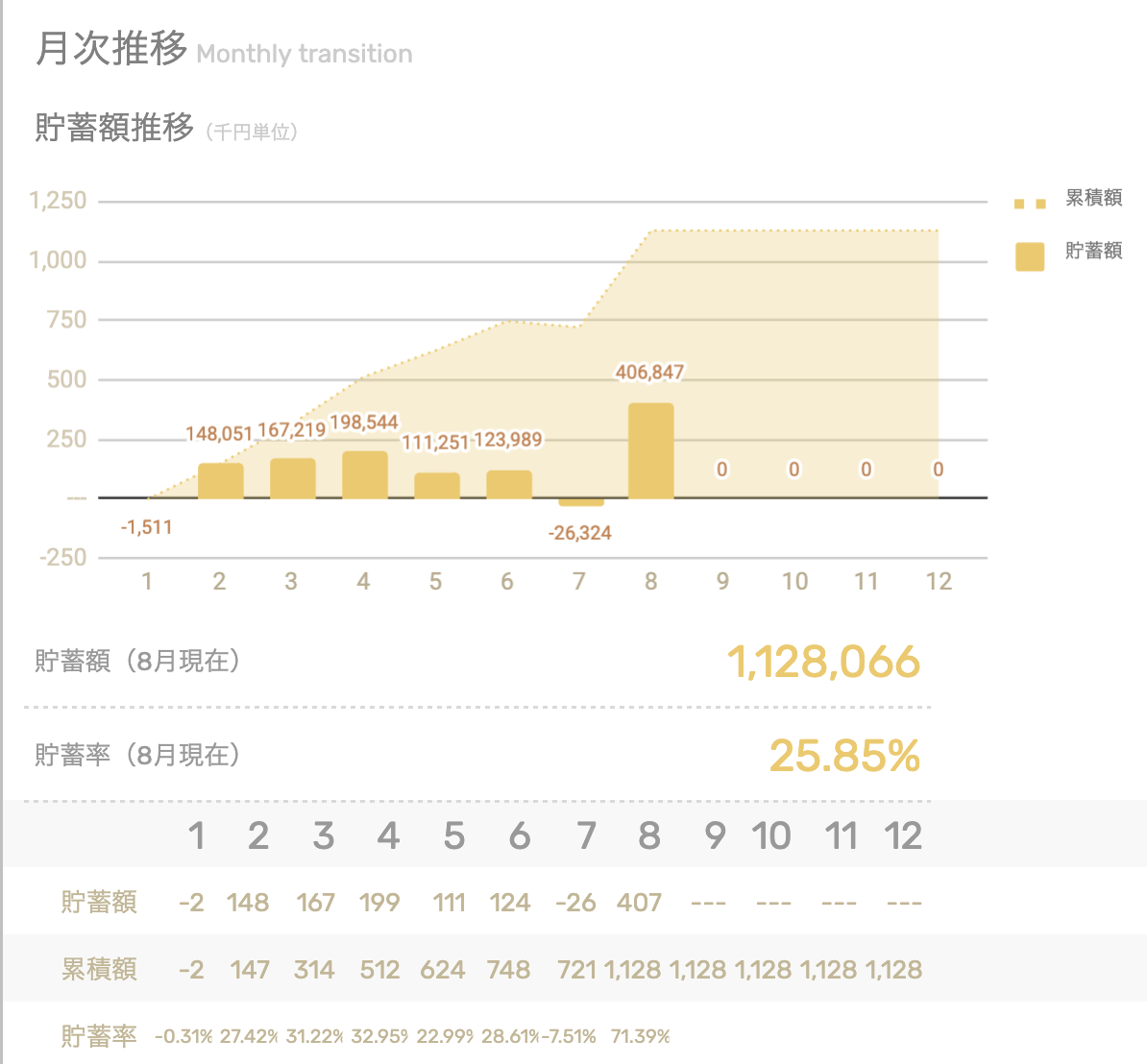1147x1064 pixels.
Task: Click the 貯蓄額 legend label text
Action: (x=1093, y=251)
